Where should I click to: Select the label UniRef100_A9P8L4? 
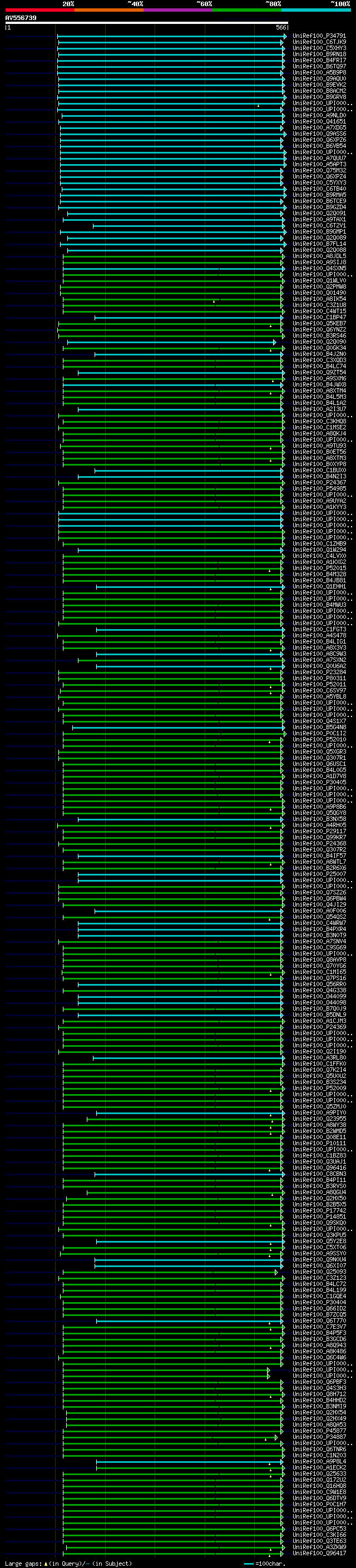(319, 1461)
